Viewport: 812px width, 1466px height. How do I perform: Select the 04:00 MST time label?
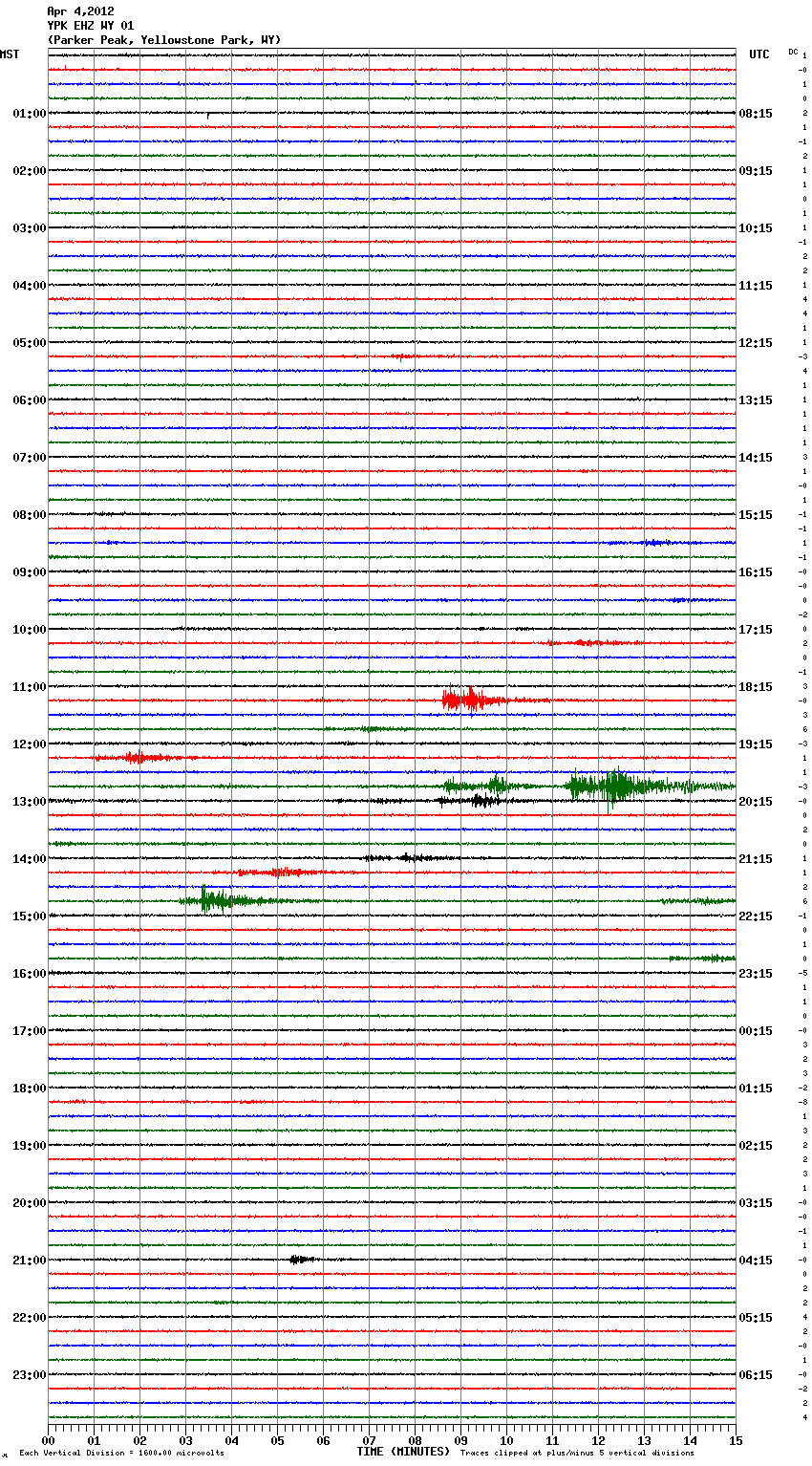(x=30, y=286)
